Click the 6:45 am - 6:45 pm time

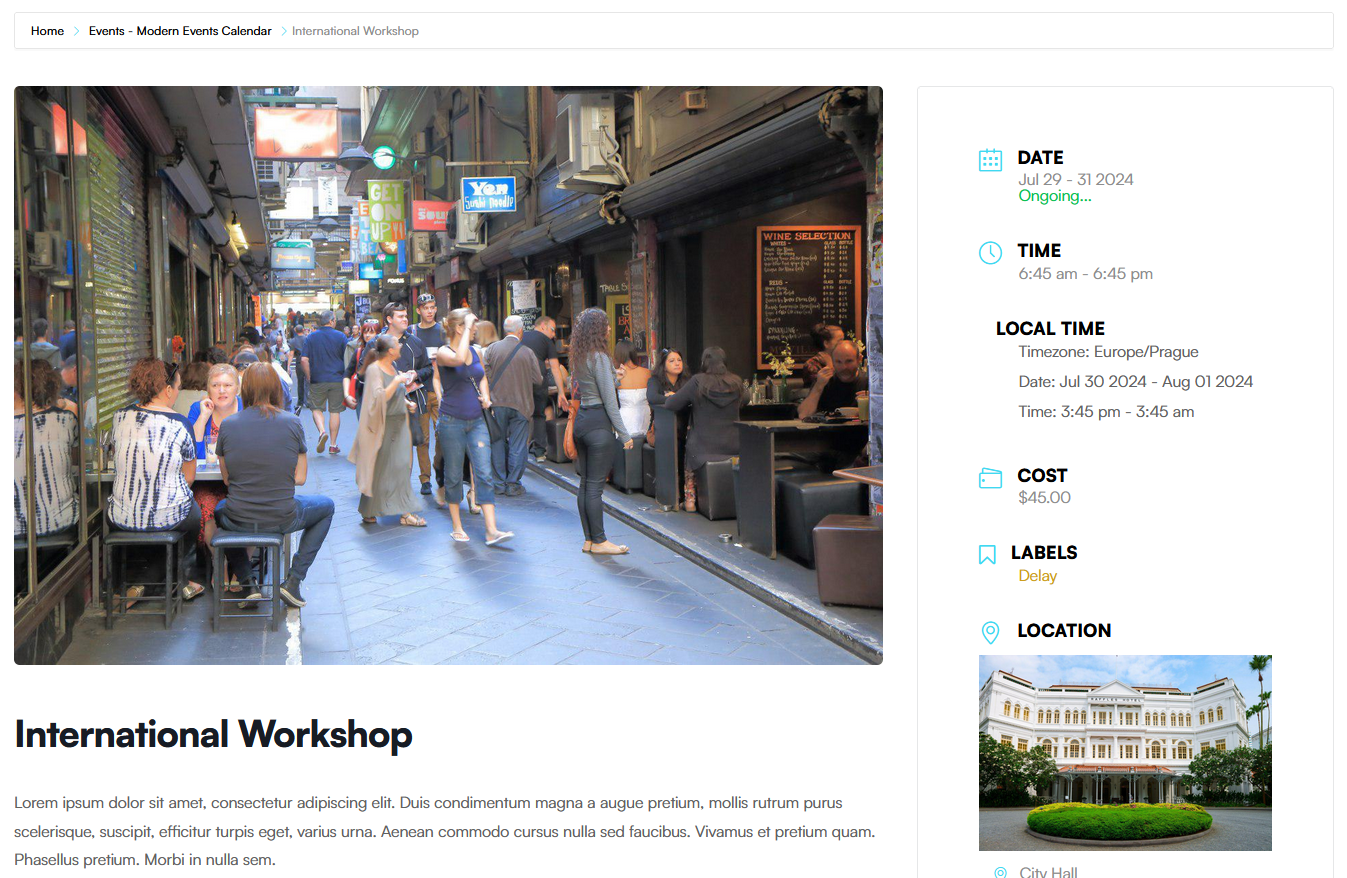(x=1085, y=273)
